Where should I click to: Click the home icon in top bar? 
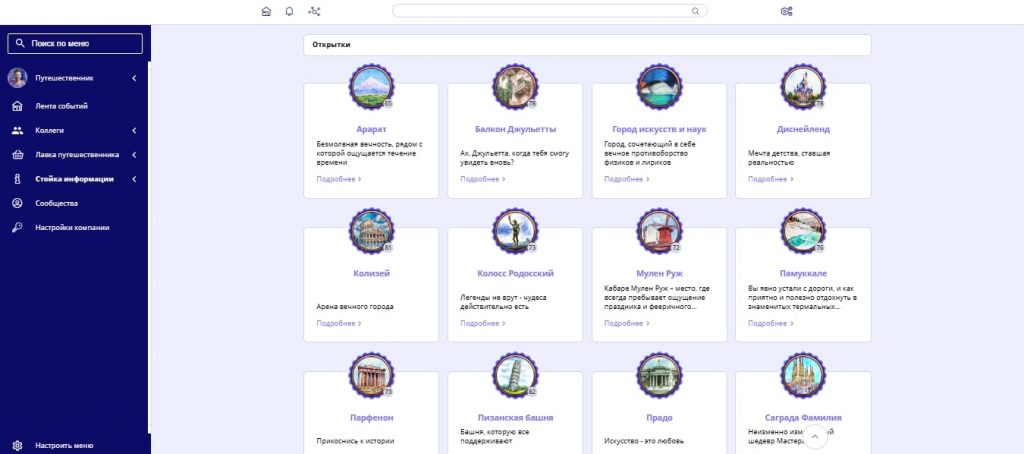[x=265, y=12]
